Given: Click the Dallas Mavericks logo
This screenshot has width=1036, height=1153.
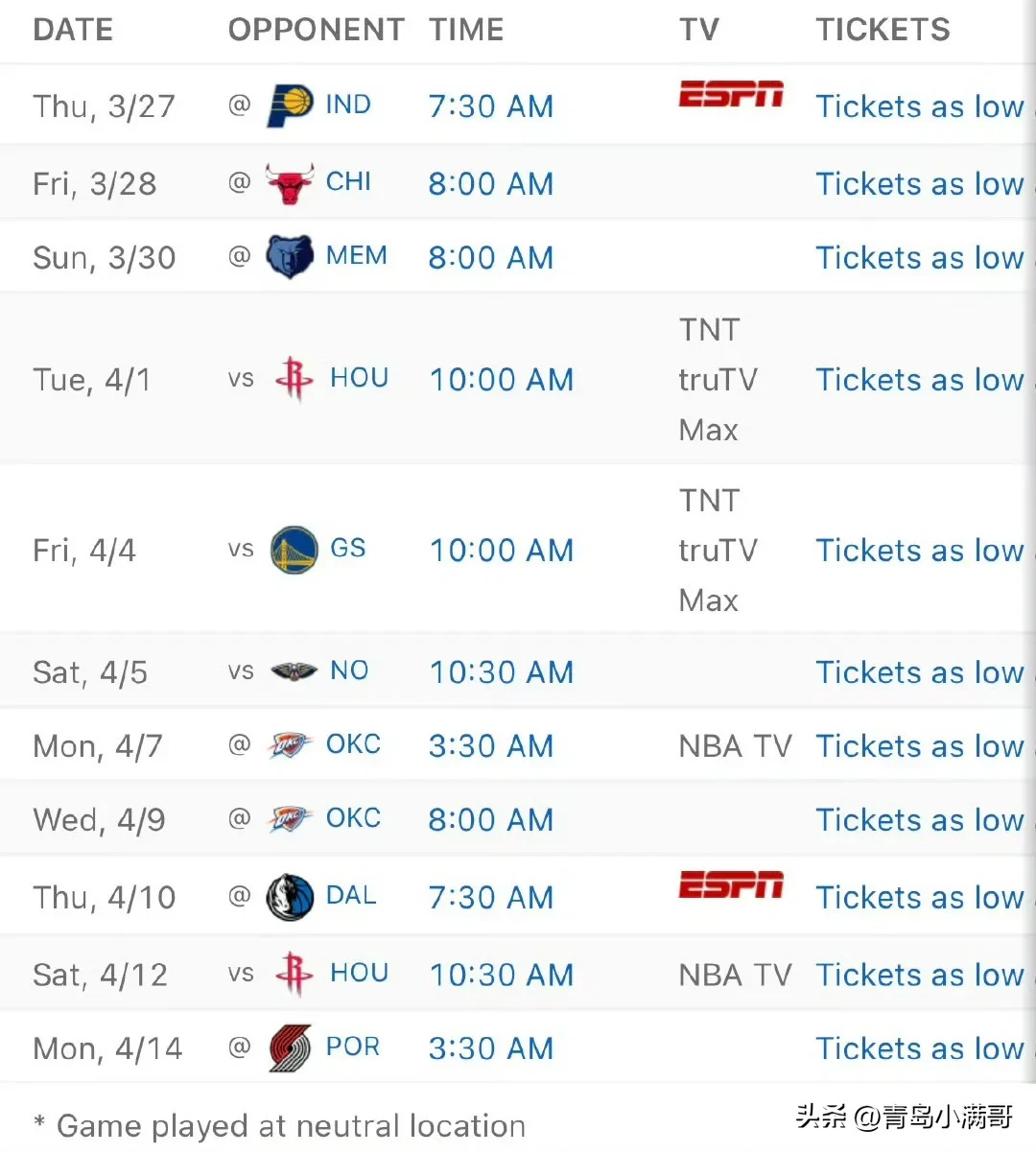Looking at the screenshot, I should pos(290,897).
